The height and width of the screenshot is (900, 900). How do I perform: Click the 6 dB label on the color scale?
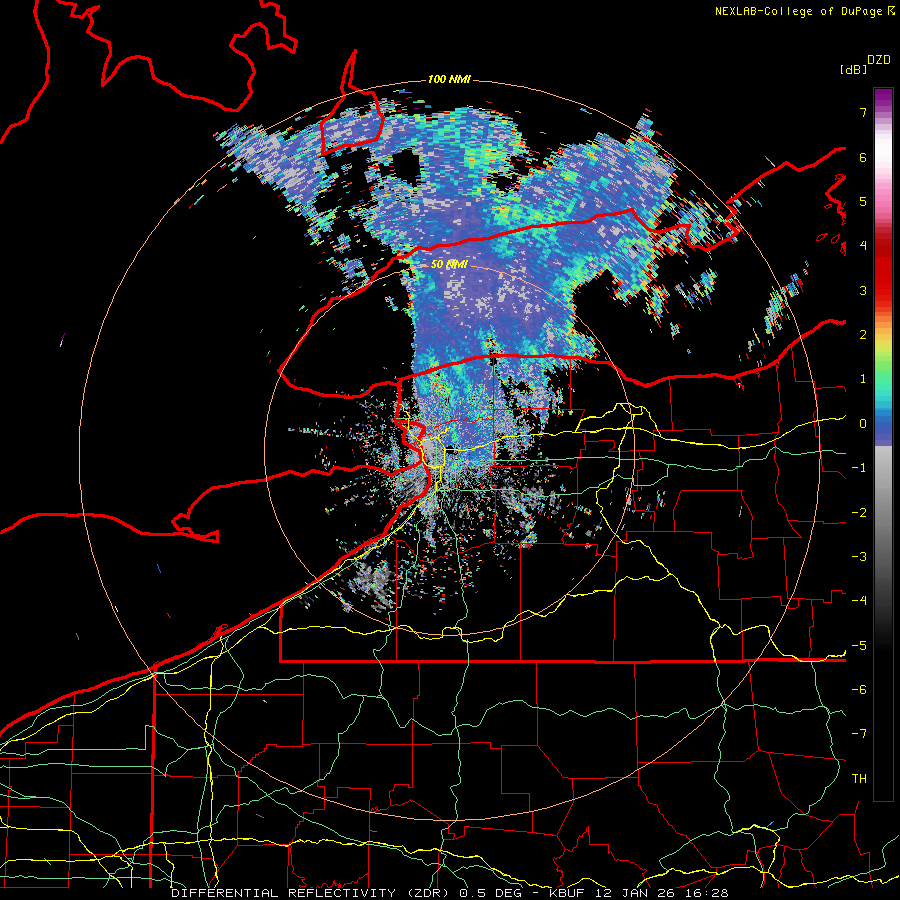(x=863, y=157)
